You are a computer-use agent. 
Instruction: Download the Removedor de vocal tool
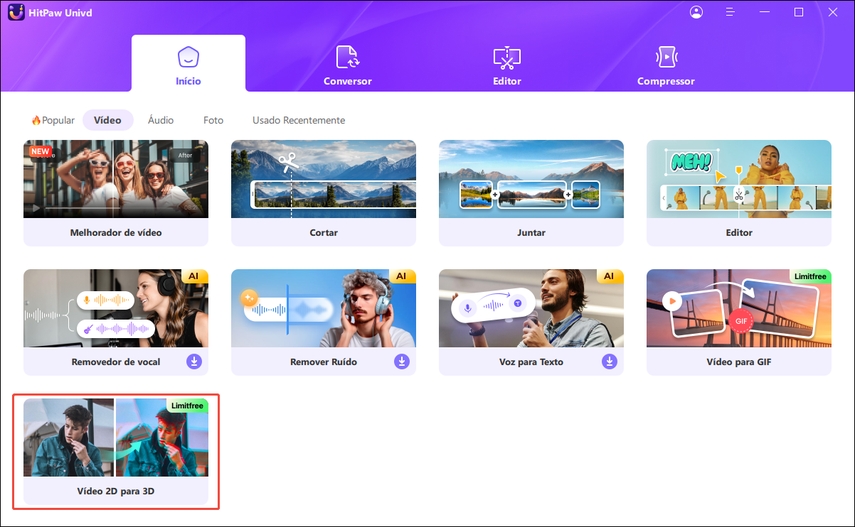194,361
